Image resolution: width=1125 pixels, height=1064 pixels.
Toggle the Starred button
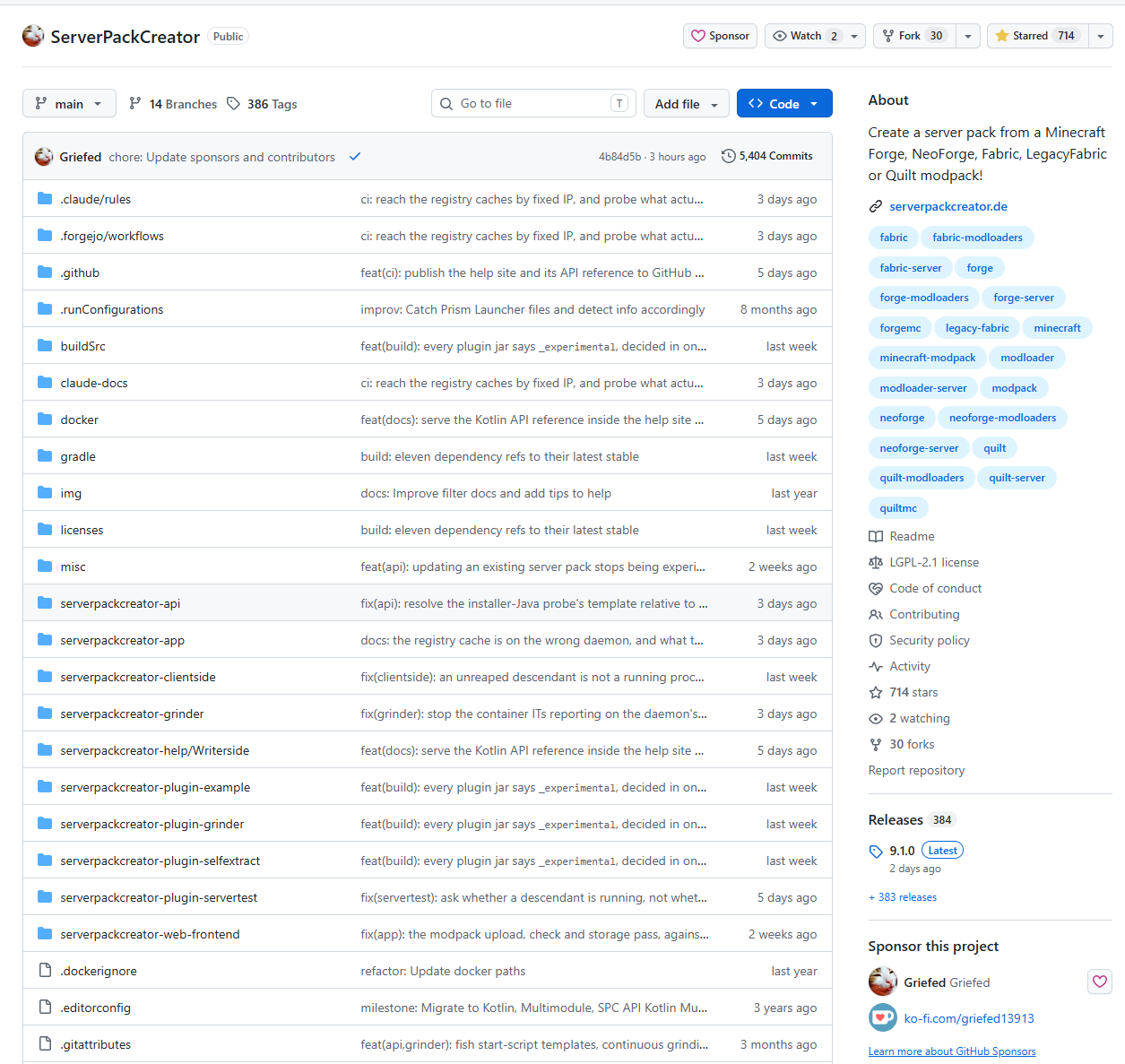(1037, 36)
